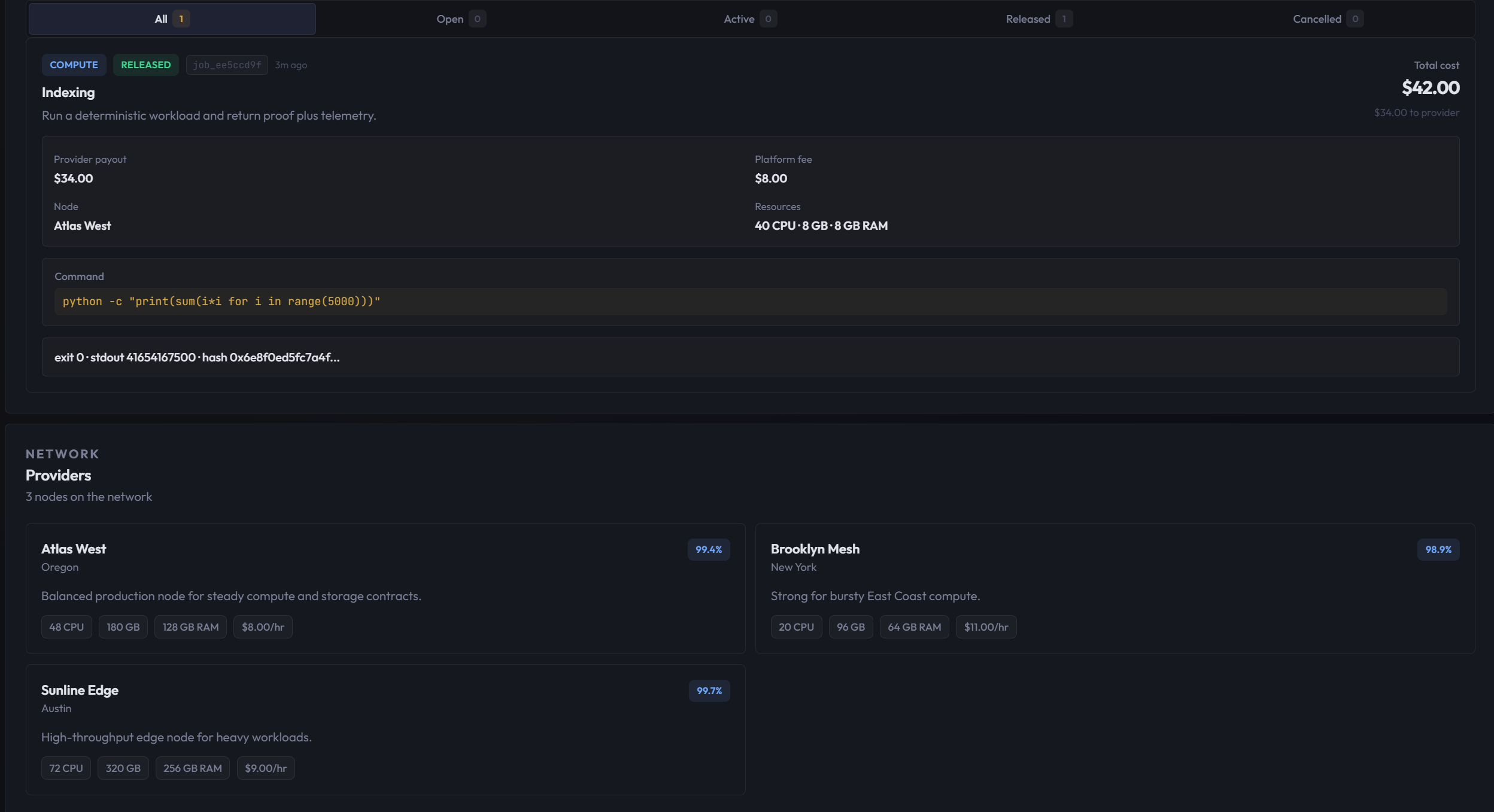
Task: View the Cancelled jobs tab
Action: tap(1327, 19)
